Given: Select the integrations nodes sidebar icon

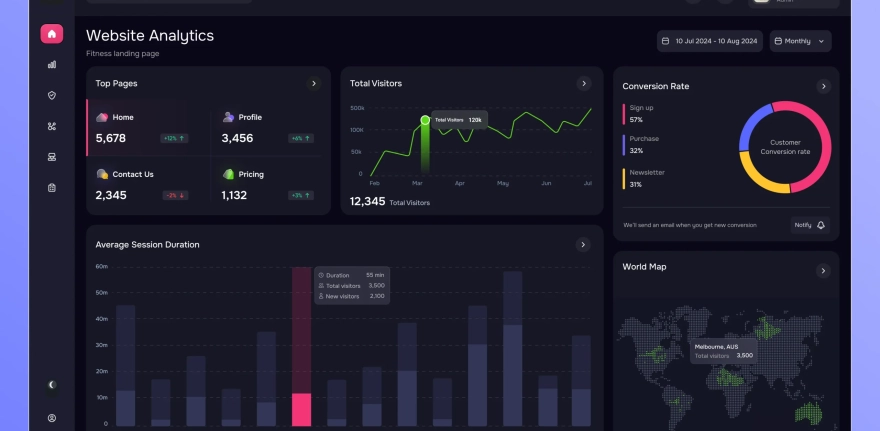Looking at the screenshot, I should pyautogui.click(x=52, y=126).
